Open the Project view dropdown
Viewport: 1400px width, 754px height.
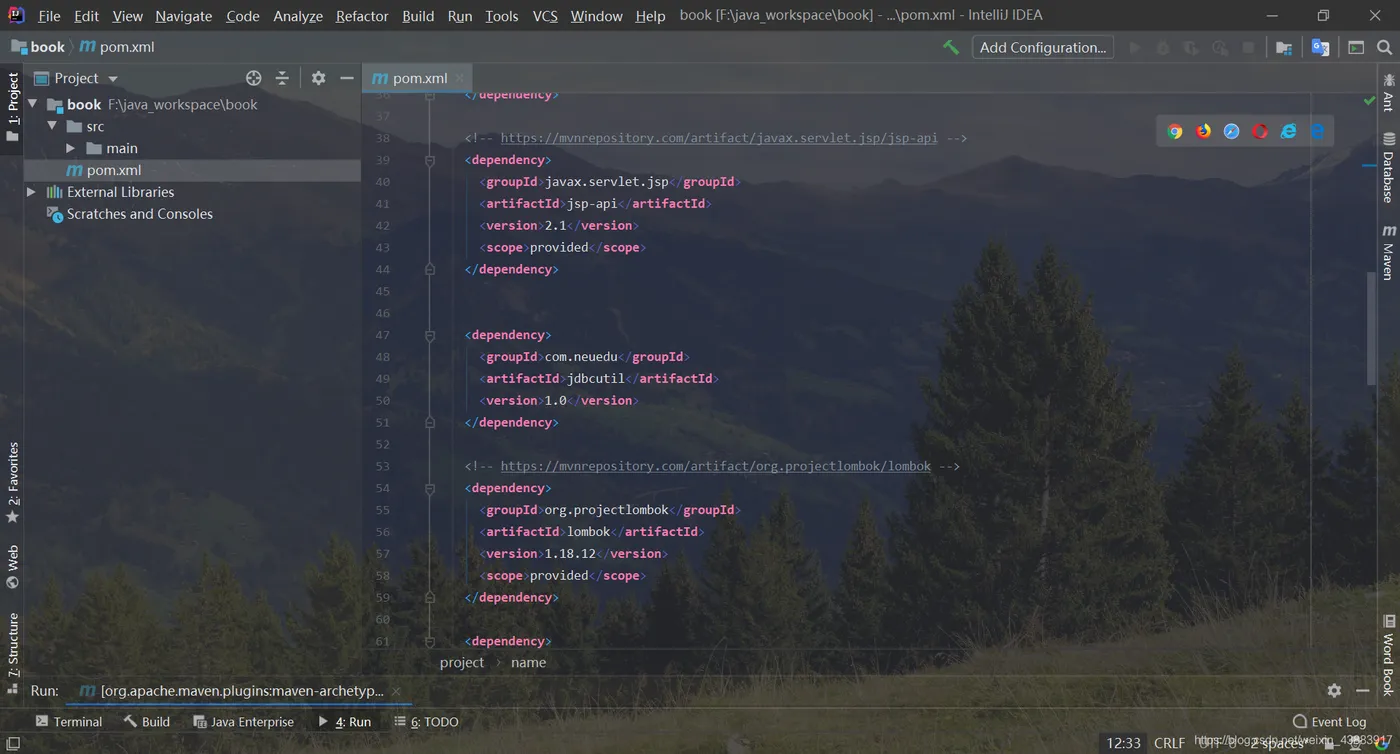click(x=113, y=79)
